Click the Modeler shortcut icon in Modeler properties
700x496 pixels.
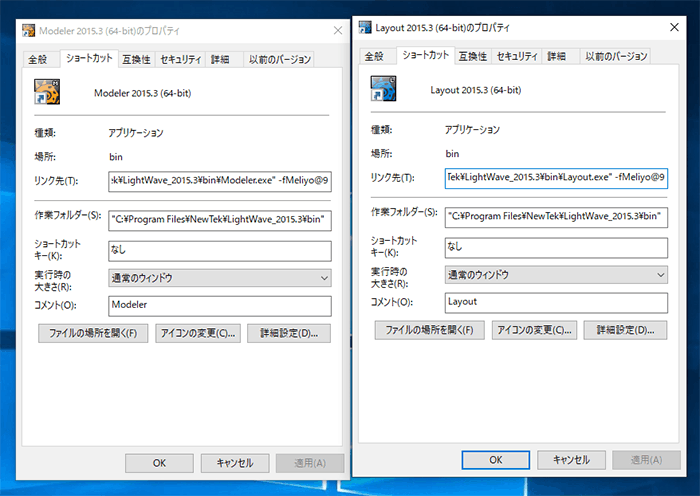pos(47,92)
